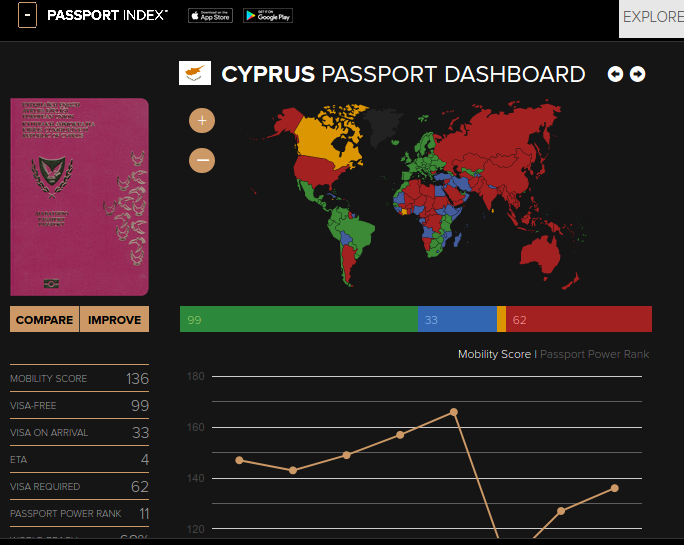Click the highest point on the chart line

tap(454, 412)
